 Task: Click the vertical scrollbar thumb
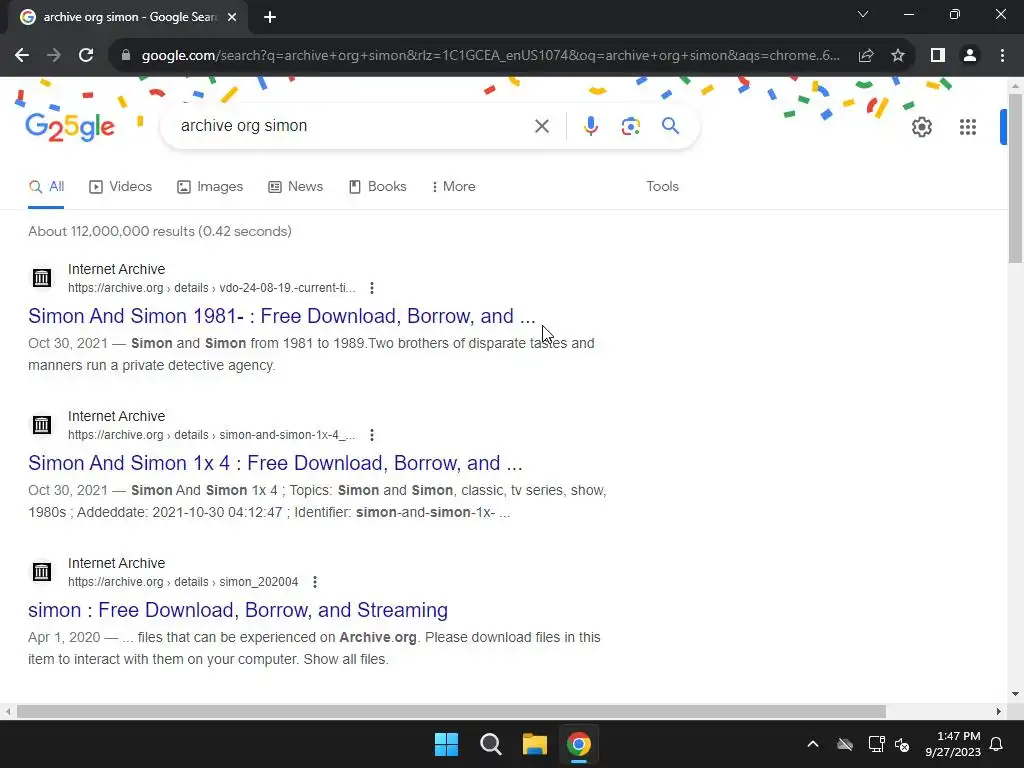click(x=1015, y=178)
